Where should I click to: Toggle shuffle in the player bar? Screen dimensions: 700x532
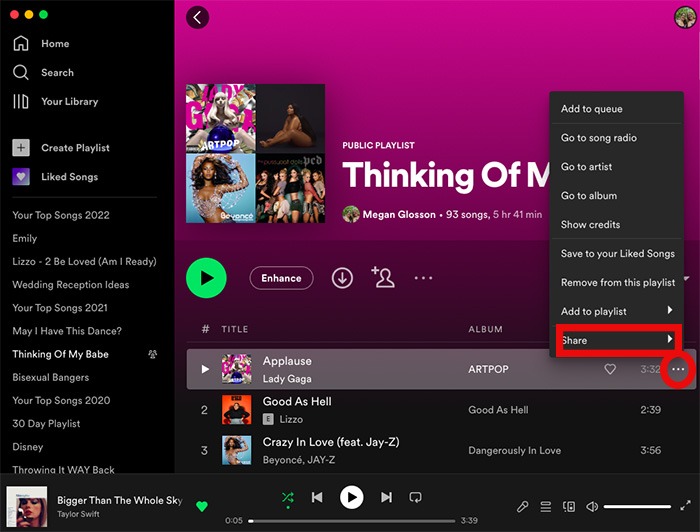pyautogui.click(x=288, y=497)
